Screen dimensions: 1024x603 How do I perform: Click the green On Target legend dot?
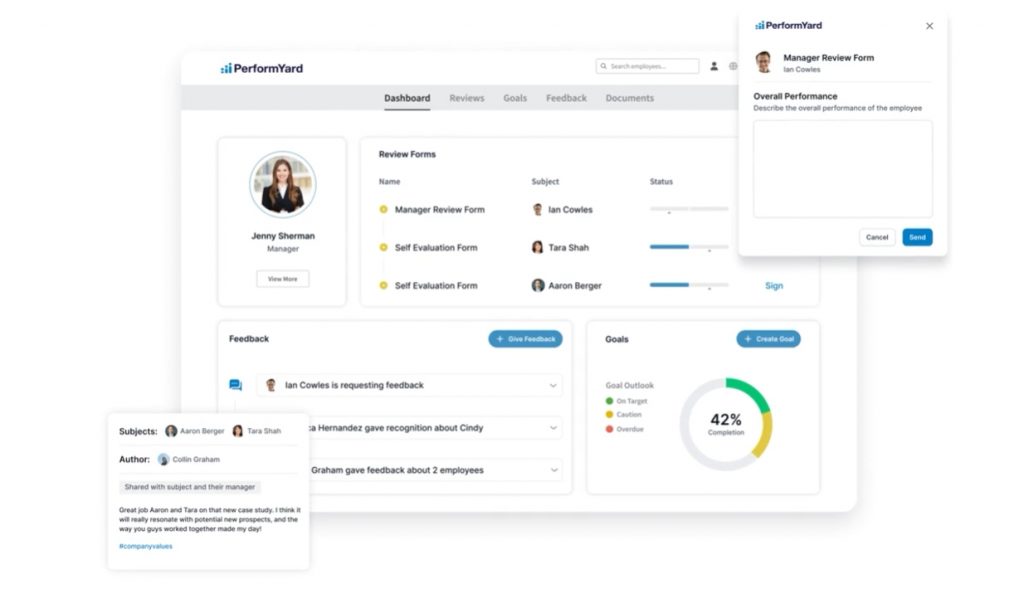[609, 401]
